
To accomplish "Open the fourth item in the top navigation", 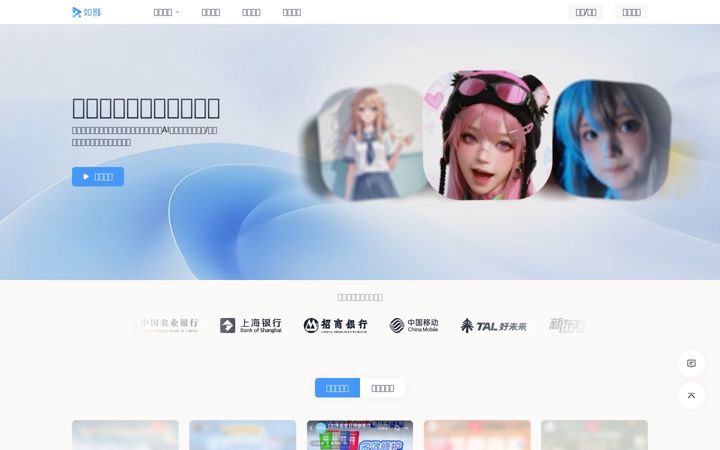I will [x=292, y=12].
